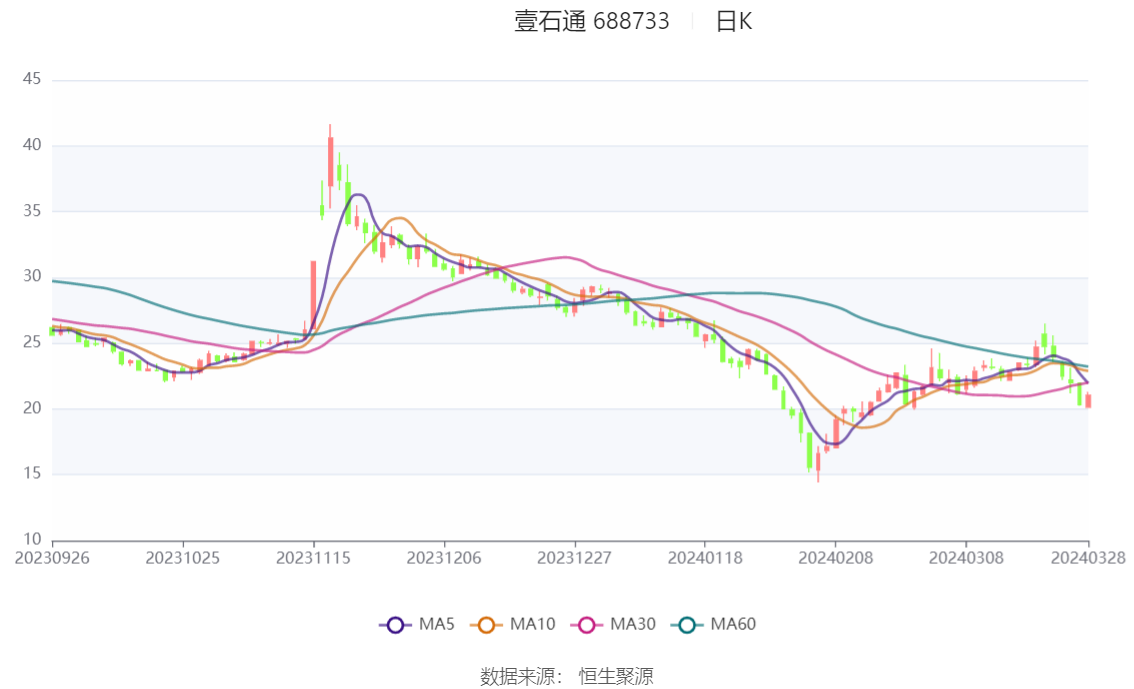Click the 数据来源: 恒生聚源 caption

tap(566, 677)
